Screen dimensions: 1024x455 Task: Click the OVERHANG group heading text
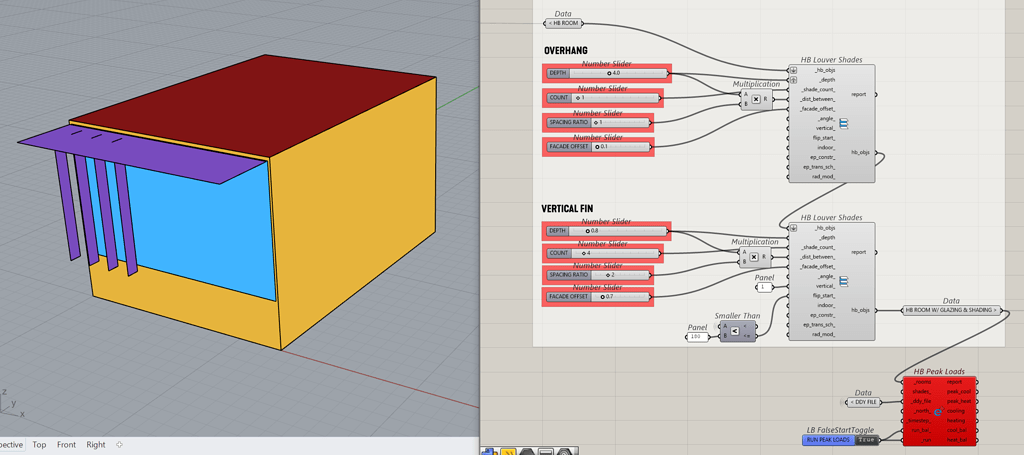click(x=566, y=50)
